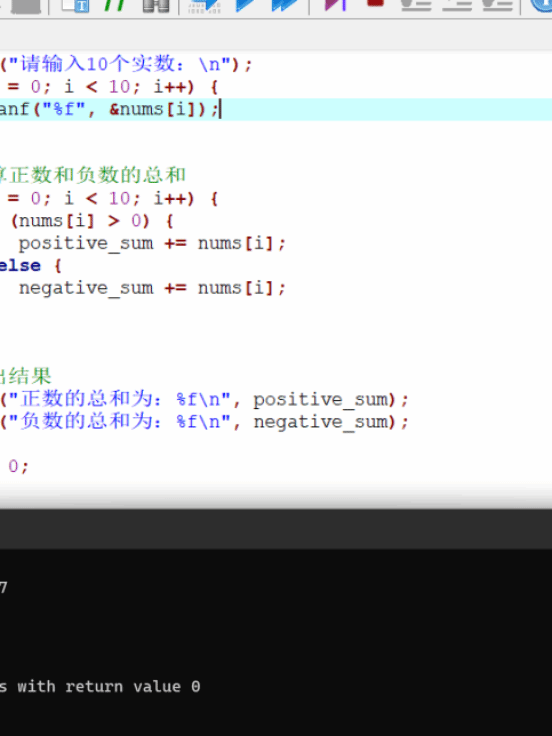Click the else keyword in the code
This screenshot has width=552, height=736.
(x=20, y=266)
